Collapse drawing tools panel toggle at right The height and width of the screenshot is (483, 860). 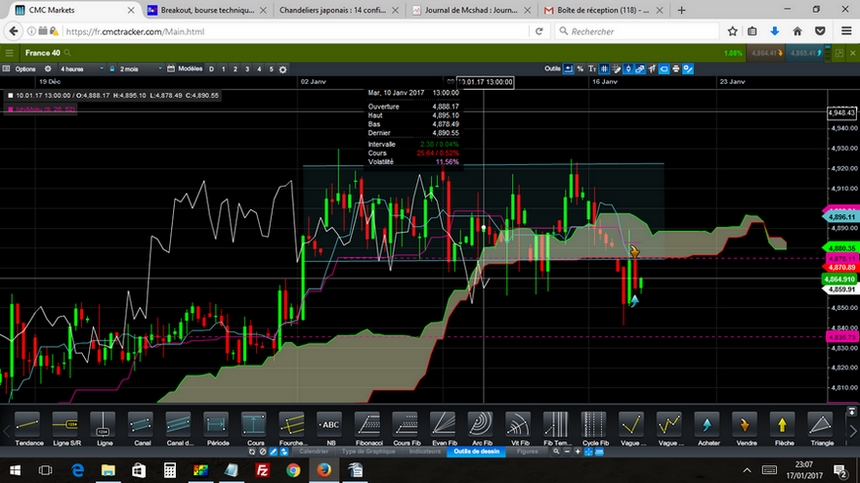coord(852,411)
